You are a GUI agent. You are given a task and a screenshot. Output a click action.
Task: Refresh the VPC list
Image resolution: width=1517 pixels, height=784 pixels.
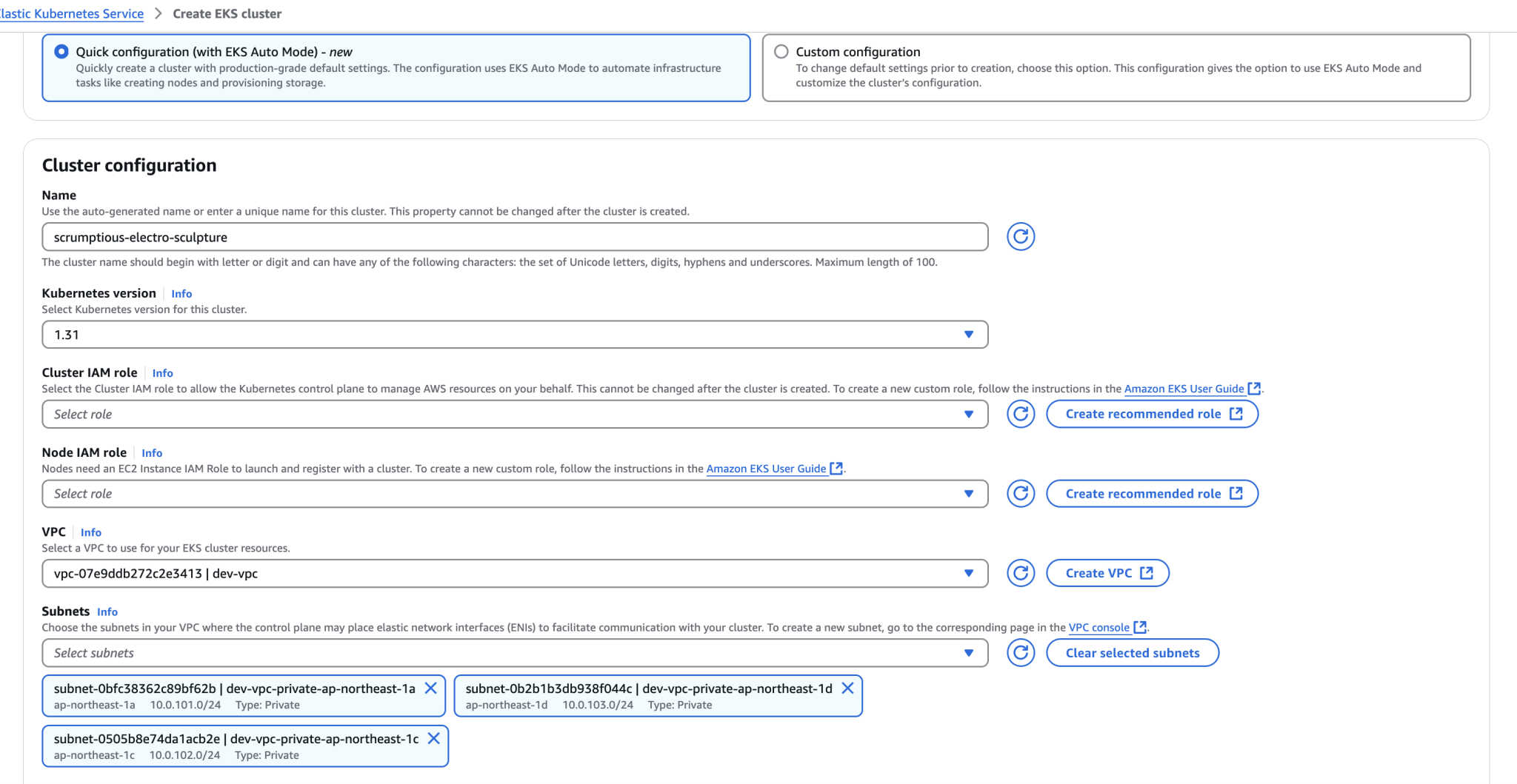coord(1020,573)
